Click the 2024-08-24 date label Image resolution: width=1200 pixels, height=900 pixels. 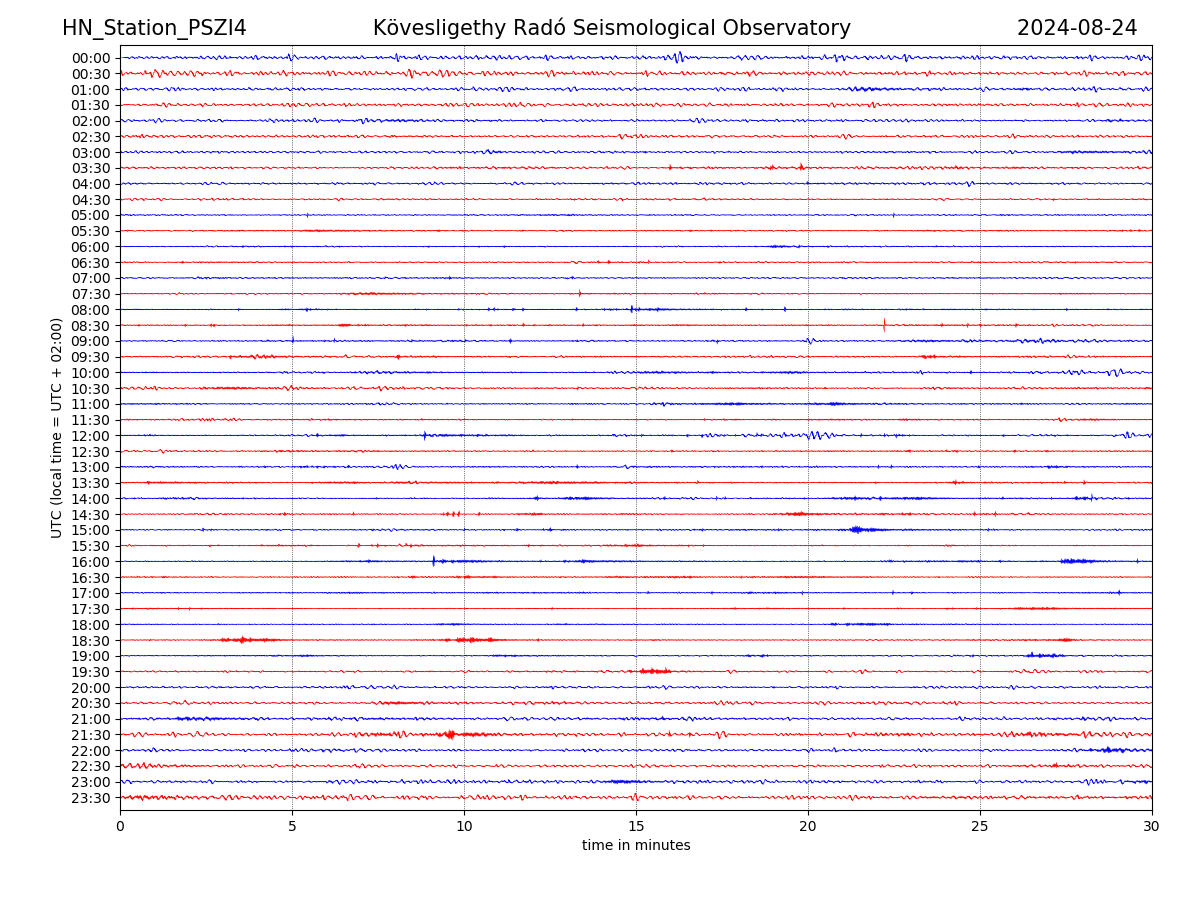(x=1076, y=28)
